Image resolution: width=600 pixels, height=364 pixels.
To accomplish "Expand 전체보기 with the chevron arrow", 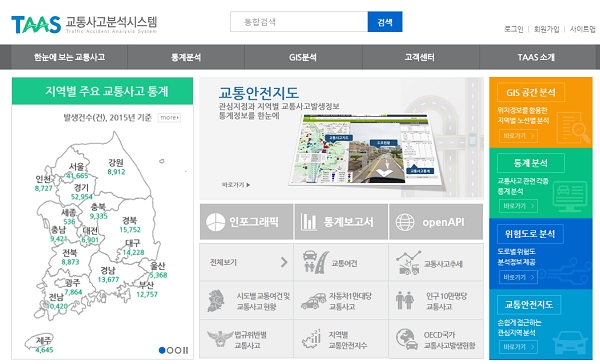I will coord(284,262).
